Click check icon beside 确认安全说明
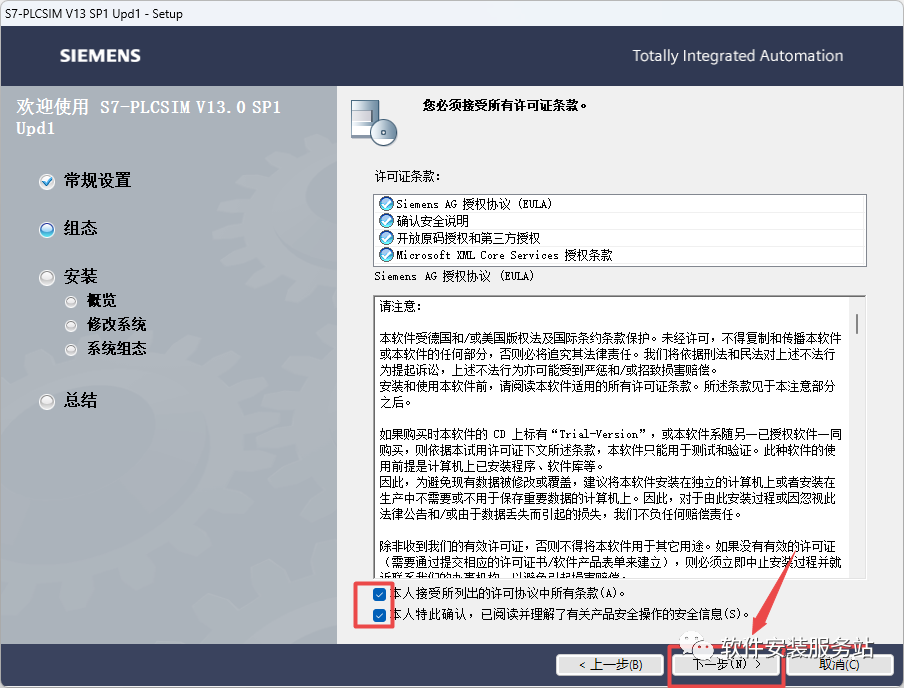904x688 pixels. pos(386,221)
